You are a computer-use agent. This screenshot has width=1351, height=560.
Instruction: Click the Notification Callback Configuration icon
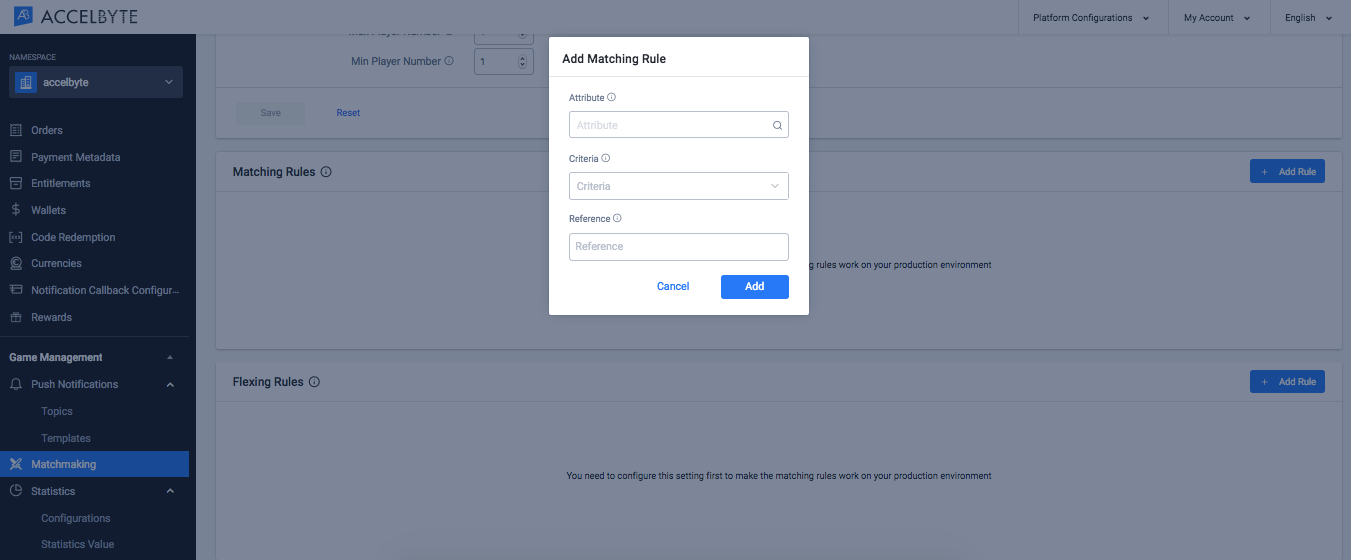pos(15,290)
